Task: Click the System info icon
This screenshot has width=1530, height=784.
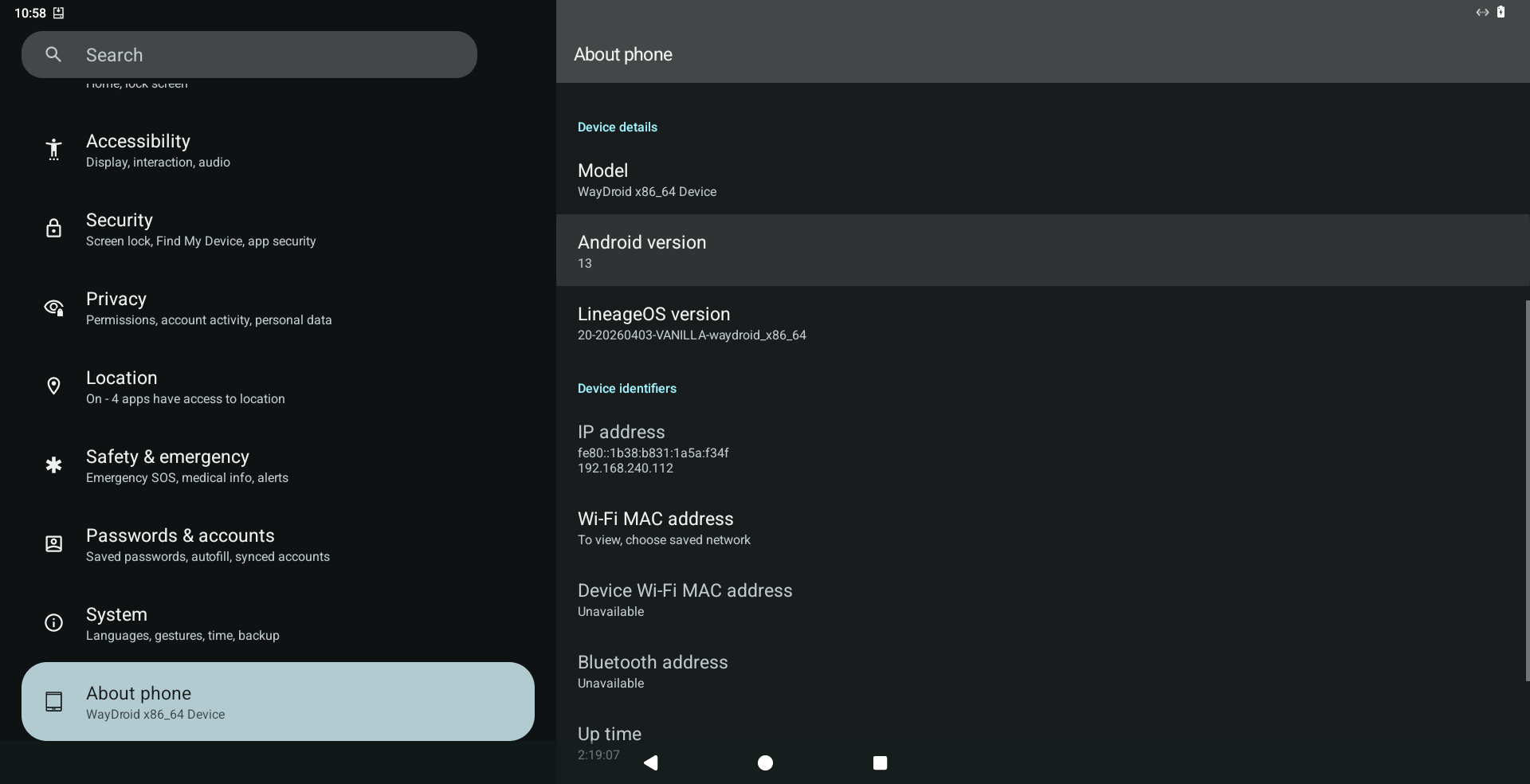Action: pyautogui.click(x=53, y=623)
